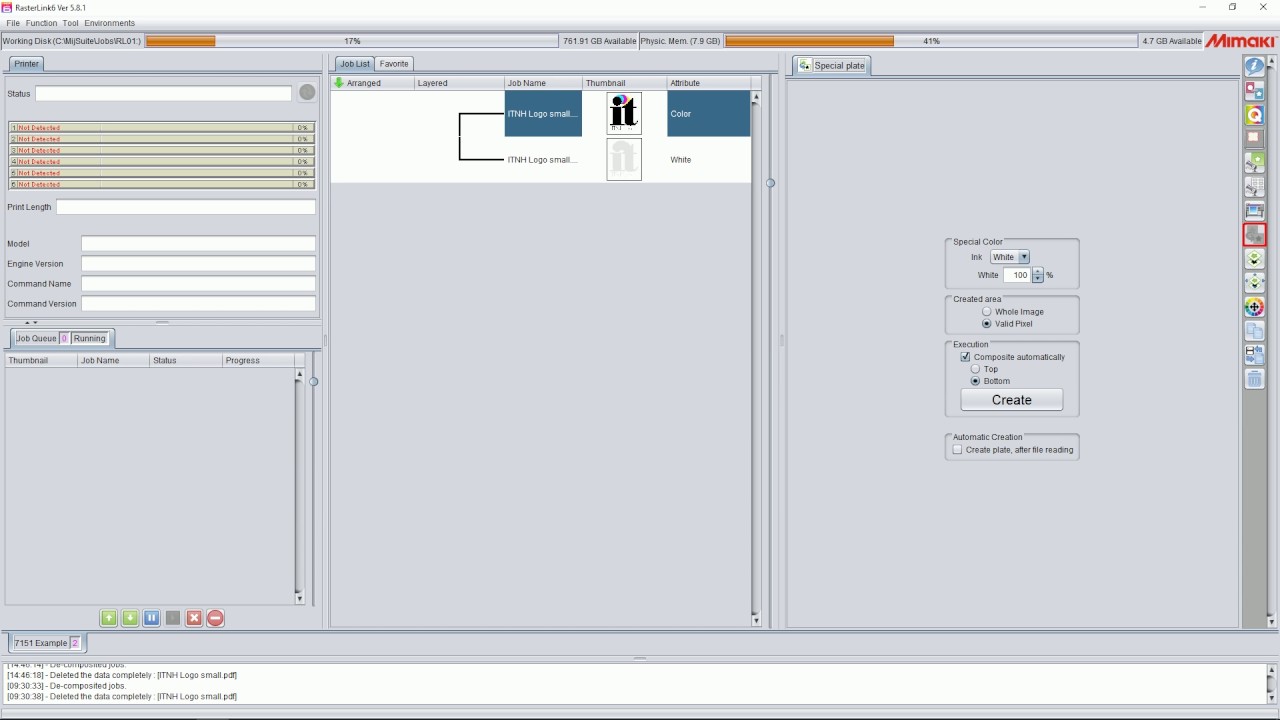Open the Ink dropdown set to White
Image resolution: width=1280 pixels, height=720 pixels.
click(x=1009, y=257)
